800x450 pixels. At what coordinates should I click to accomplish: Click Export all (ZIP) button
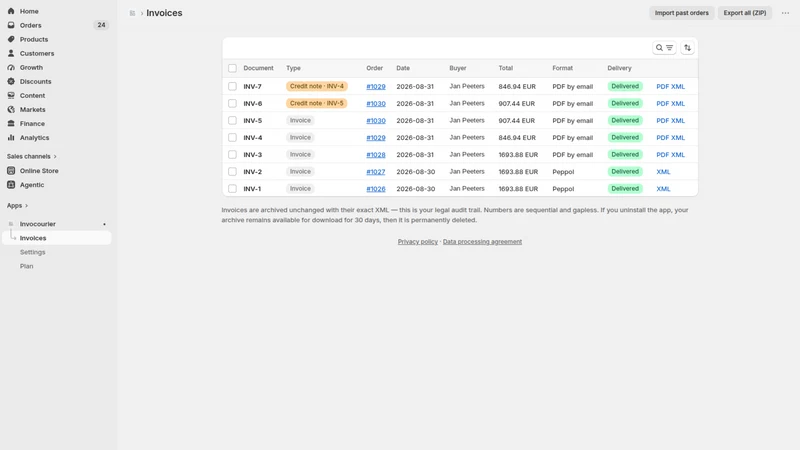[745, 13]
